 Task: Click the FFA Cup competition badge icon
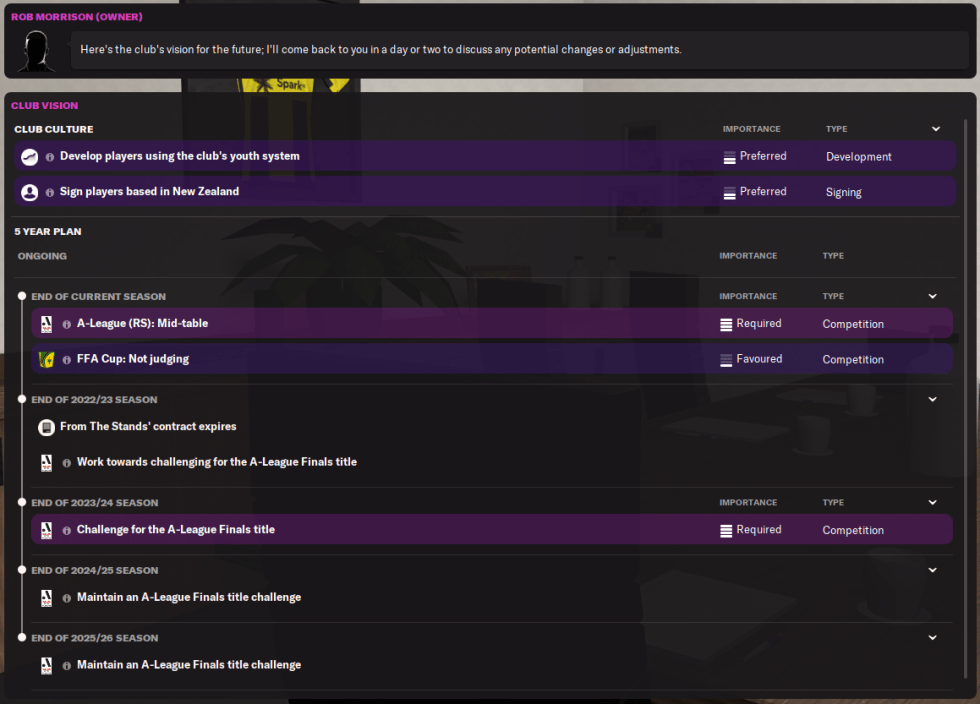point(46,359)
